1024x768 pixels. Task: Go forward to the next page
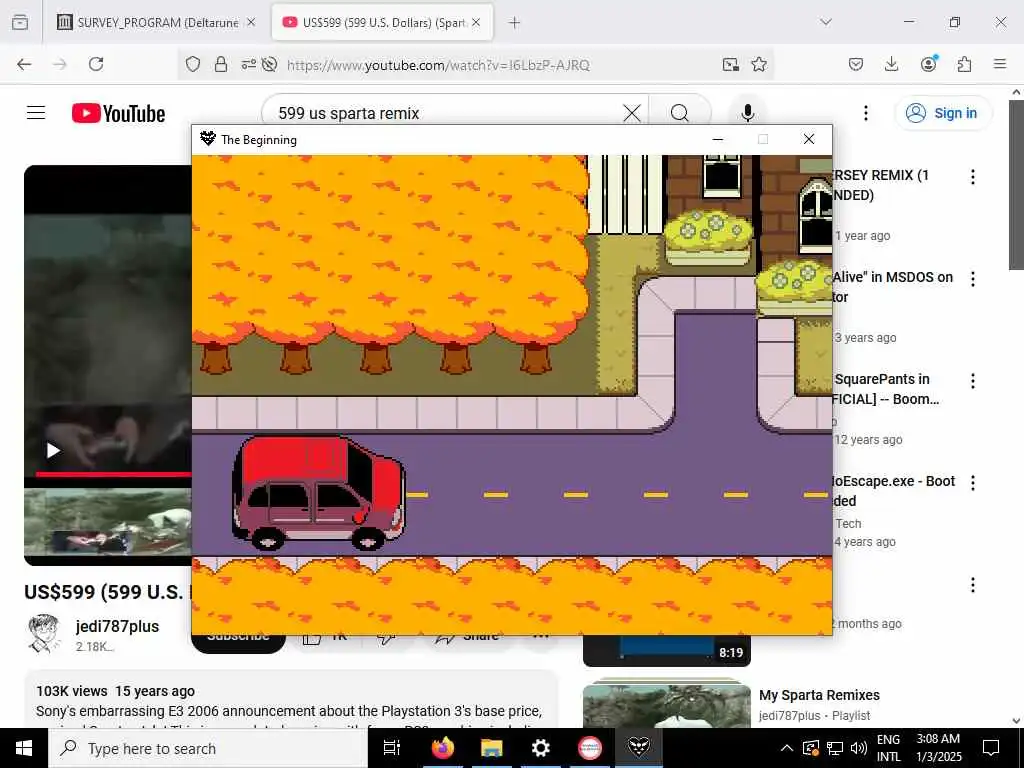(x=60, y=64)
